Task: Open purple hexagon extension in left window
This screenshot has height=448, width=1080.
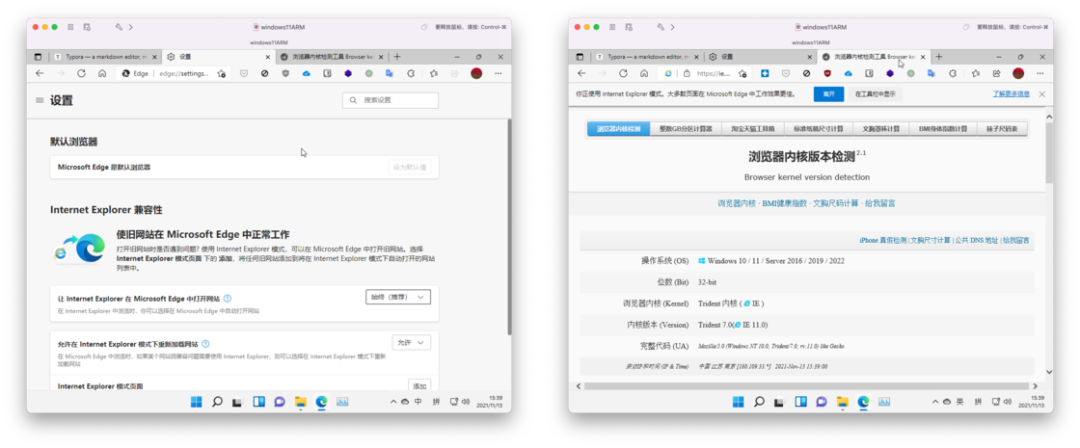Action: pyautogui.click(x=348, y=73)
